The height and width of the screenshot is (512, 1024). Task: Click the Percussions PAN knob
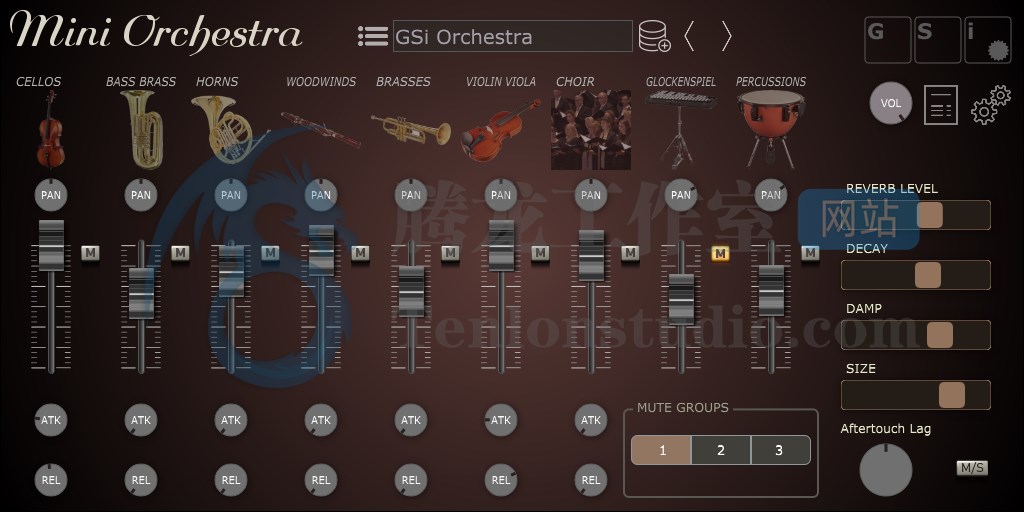point(771,195)
